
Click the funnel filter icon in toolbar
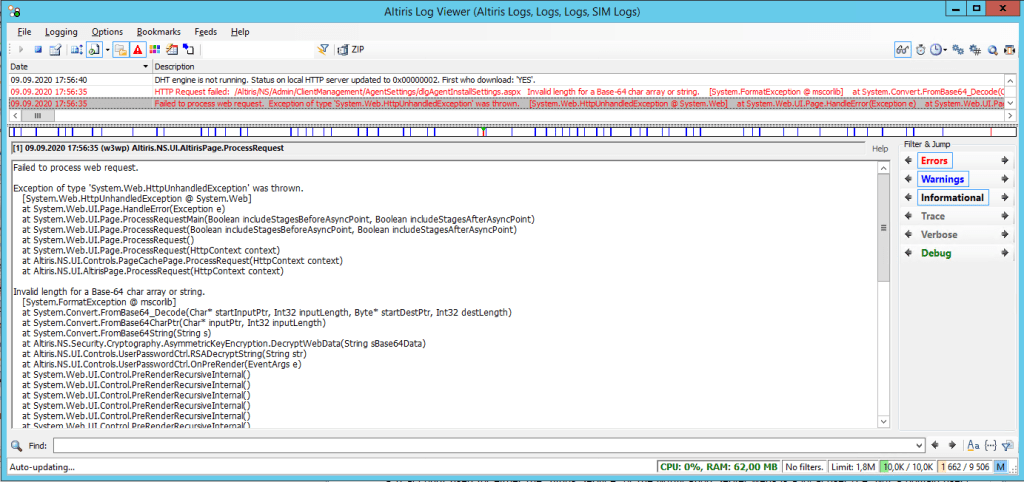[323, 49]
